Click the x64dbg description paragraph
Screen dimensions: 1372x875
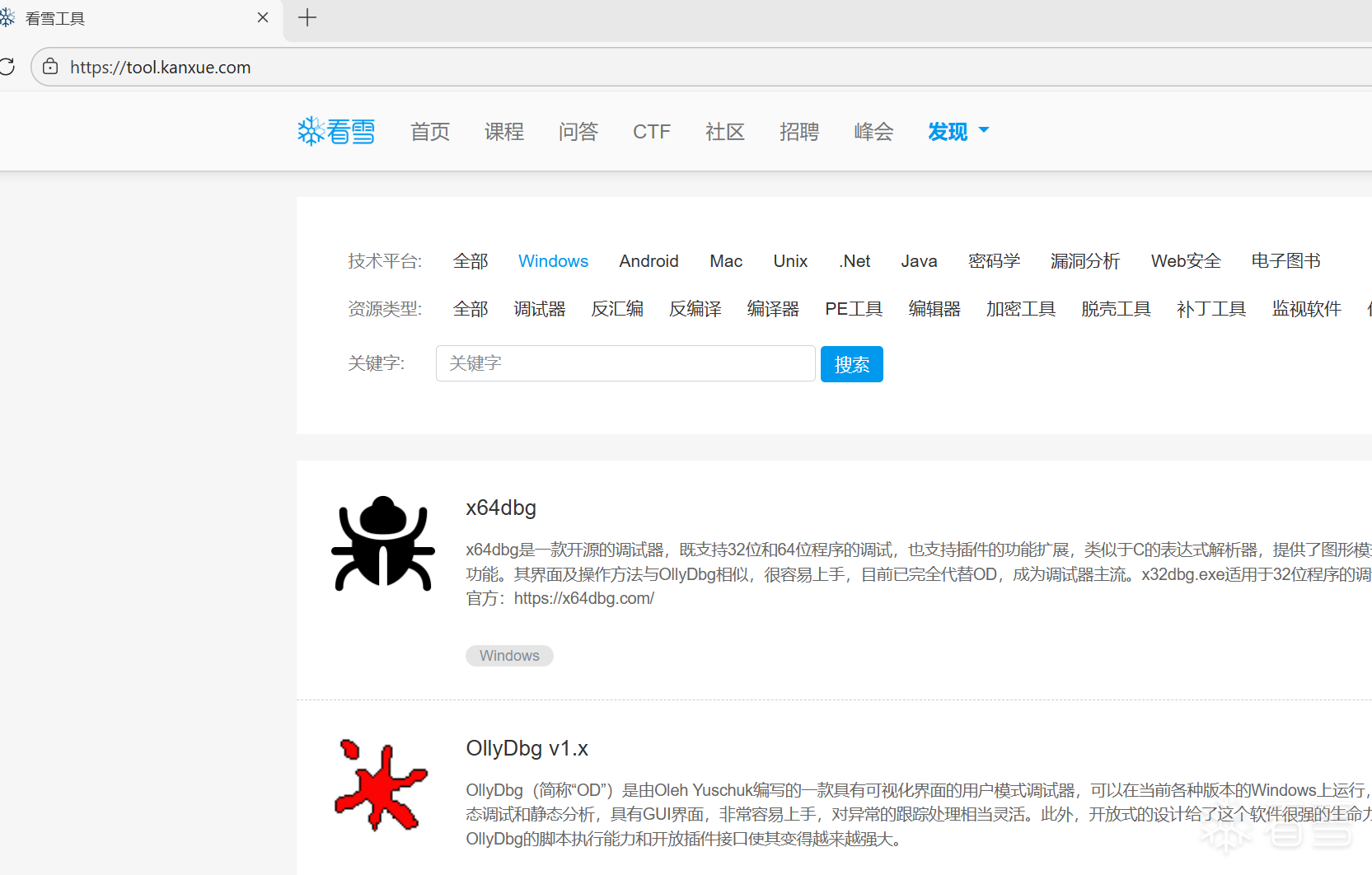tap(919, 574)
